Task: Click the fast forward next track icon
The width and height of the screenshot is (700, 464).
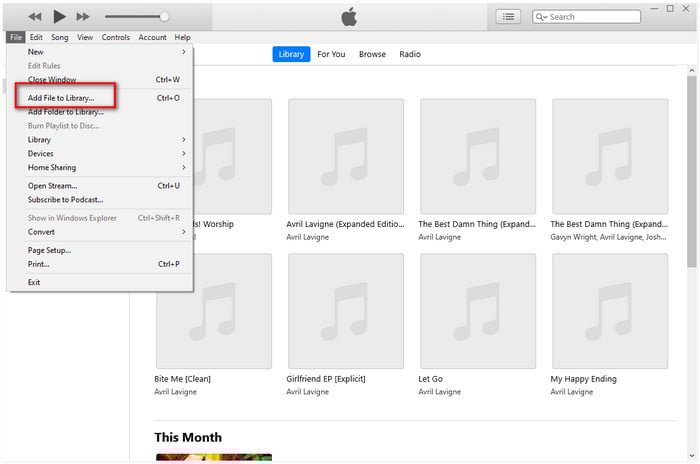Action: [x=83, y=17]
